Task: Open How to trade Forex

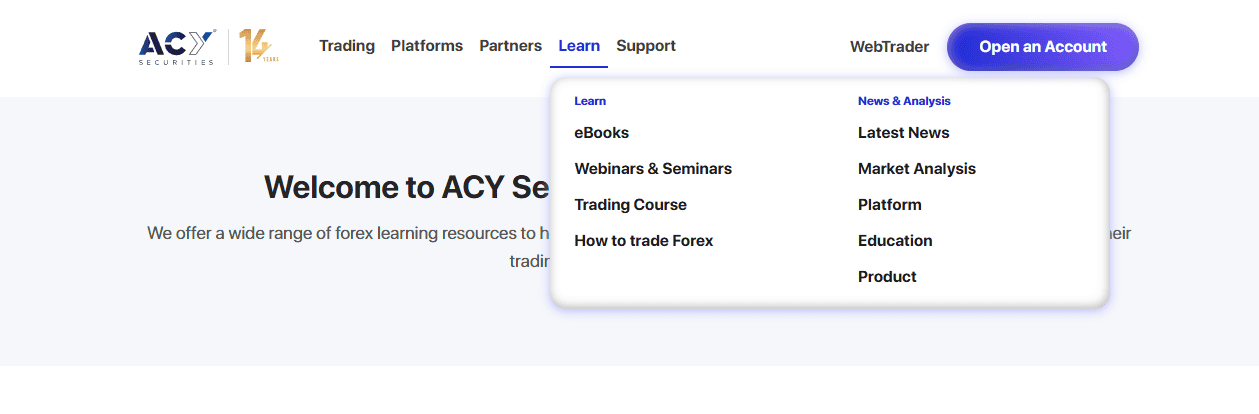Action: coord(643,241)
